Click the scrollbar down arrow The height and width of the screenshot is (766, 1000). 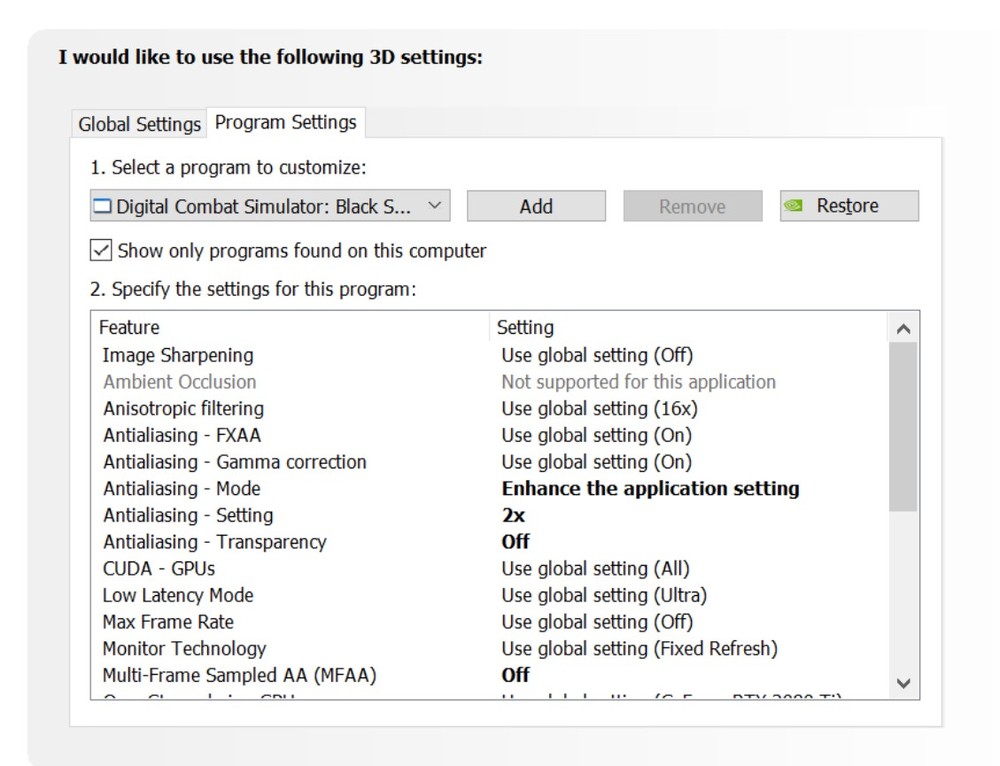coord(903,684)
